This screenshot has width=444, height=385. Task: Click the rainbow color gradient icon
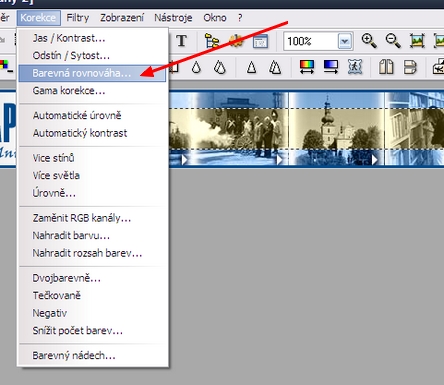(x=307, y=67)
